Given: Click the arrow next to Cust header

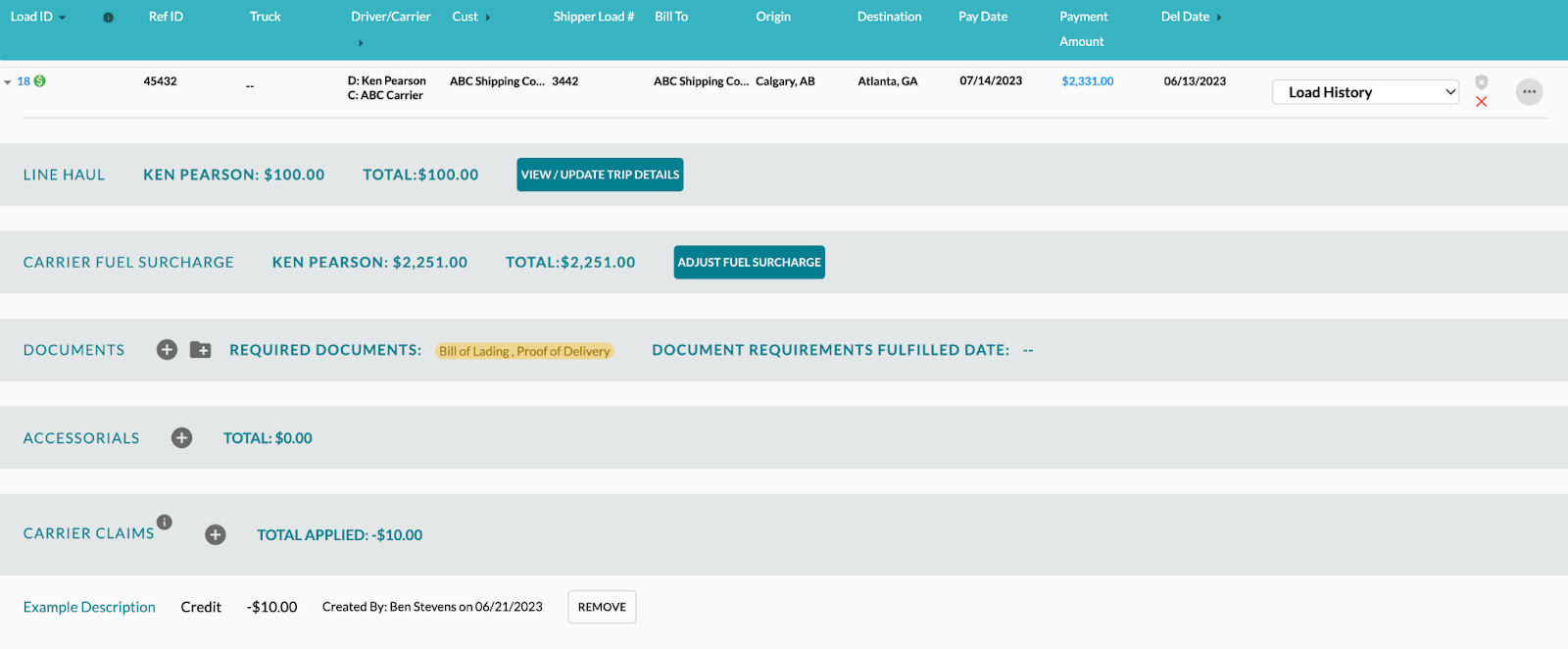Looking at the screenshot, I should [488, 18].
